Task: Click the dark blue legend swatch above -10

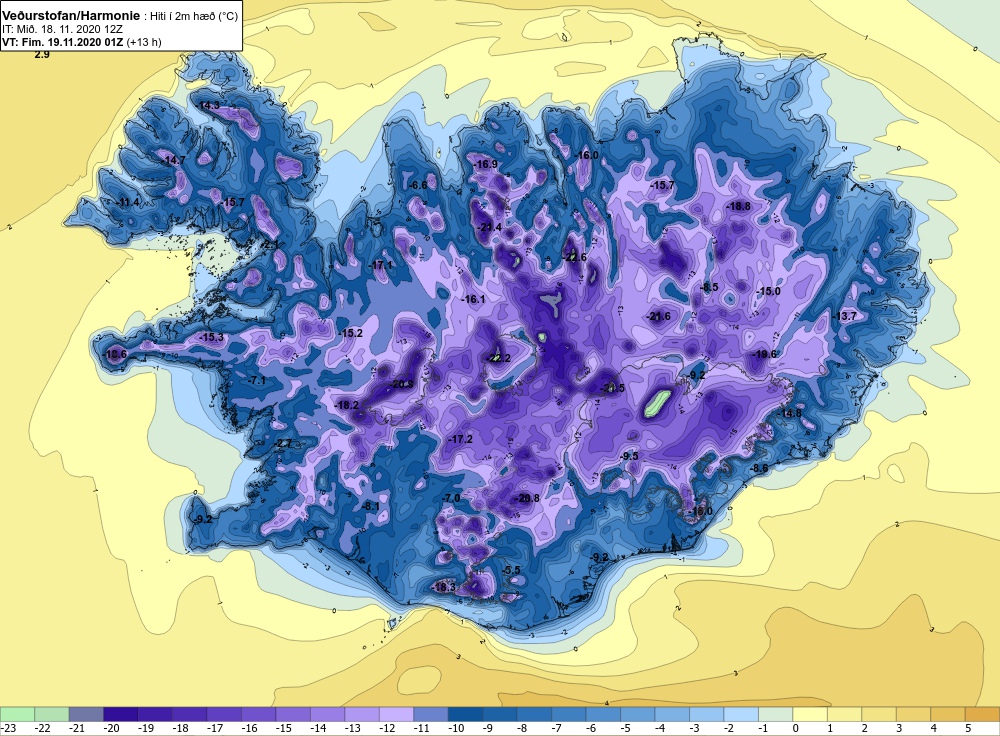Action: [465, 714]
